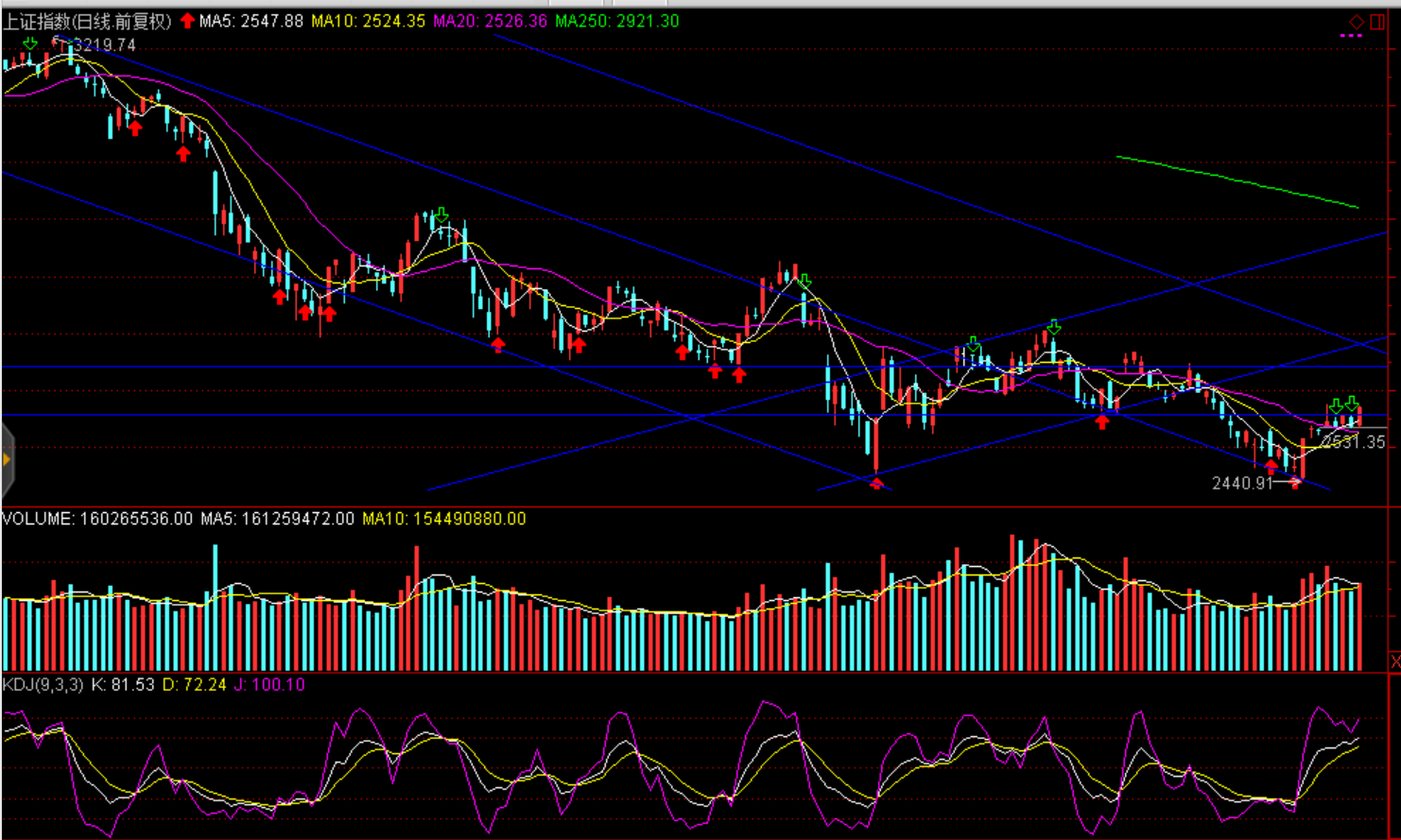
Task: Click the 3219.74 high price marker
Action: [104, 44]
